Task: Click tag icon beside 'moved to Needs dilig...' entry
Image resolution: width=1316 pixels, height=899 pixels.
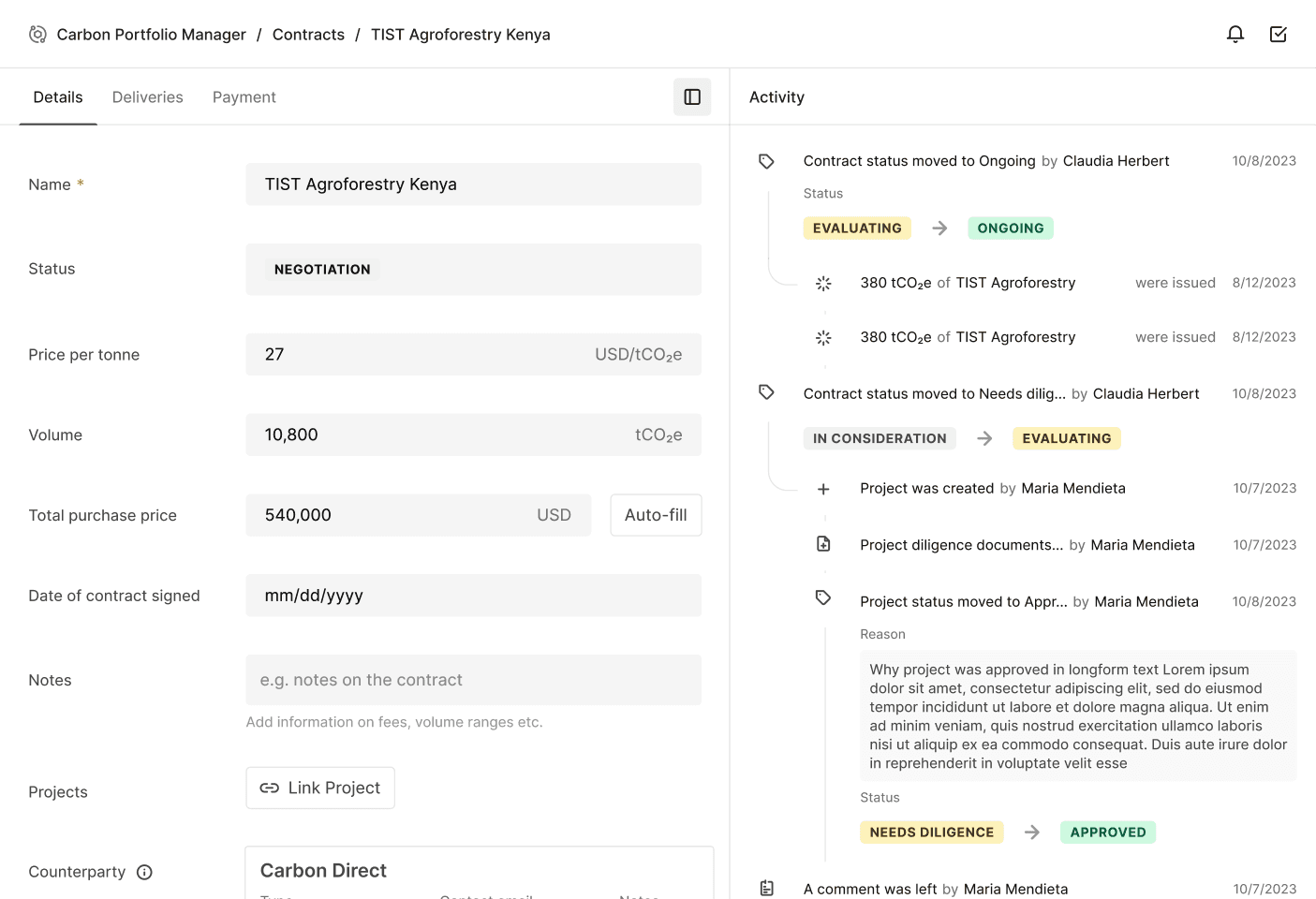Action: point(766,392)
